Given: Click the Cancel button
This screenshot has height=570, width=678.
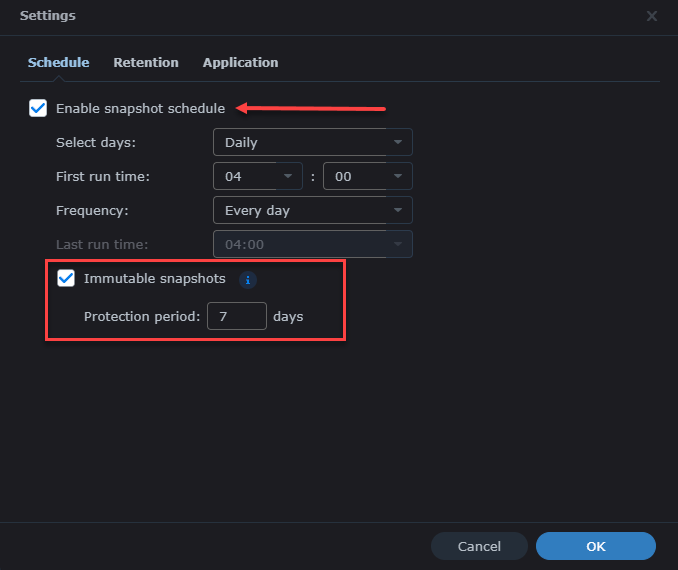Looking at the screenshot, I should click(x=479, y=546).
